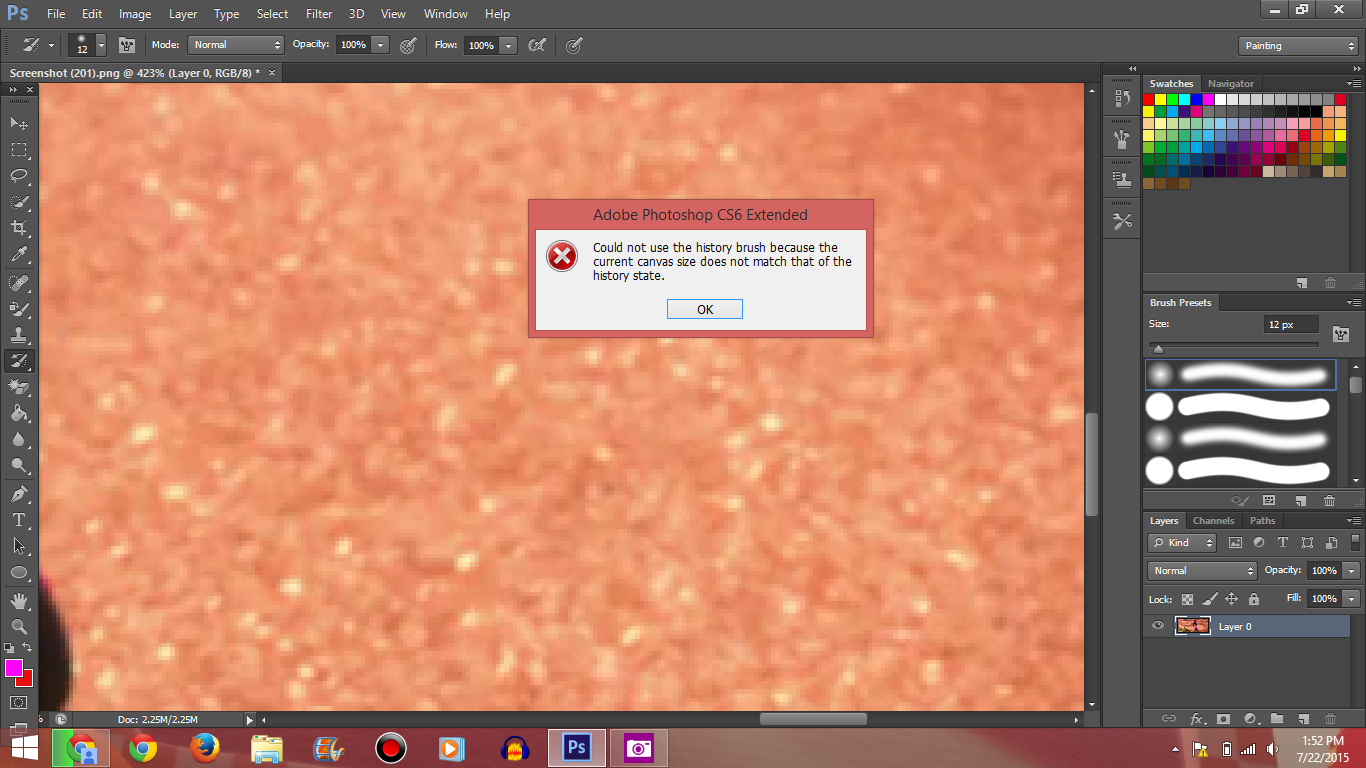
Task: Select the Eyedropper tool
Action: coord(19,255)
